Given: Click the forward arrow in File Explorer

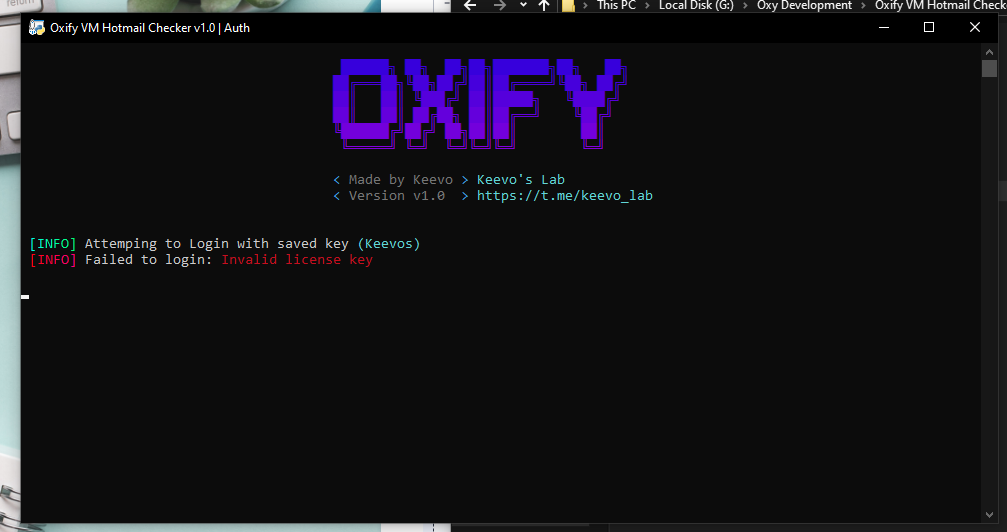Looking at the screenshot, I should [x=499, y=5].
